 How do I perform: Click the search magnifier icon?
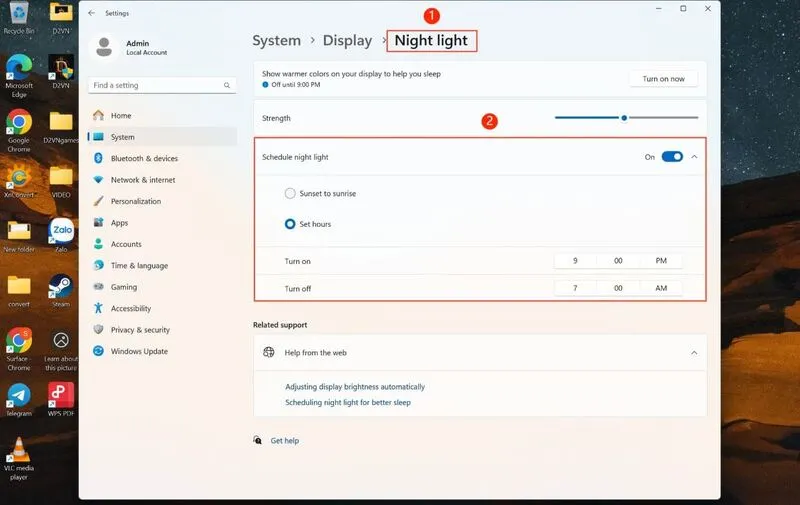click(227, 85)
